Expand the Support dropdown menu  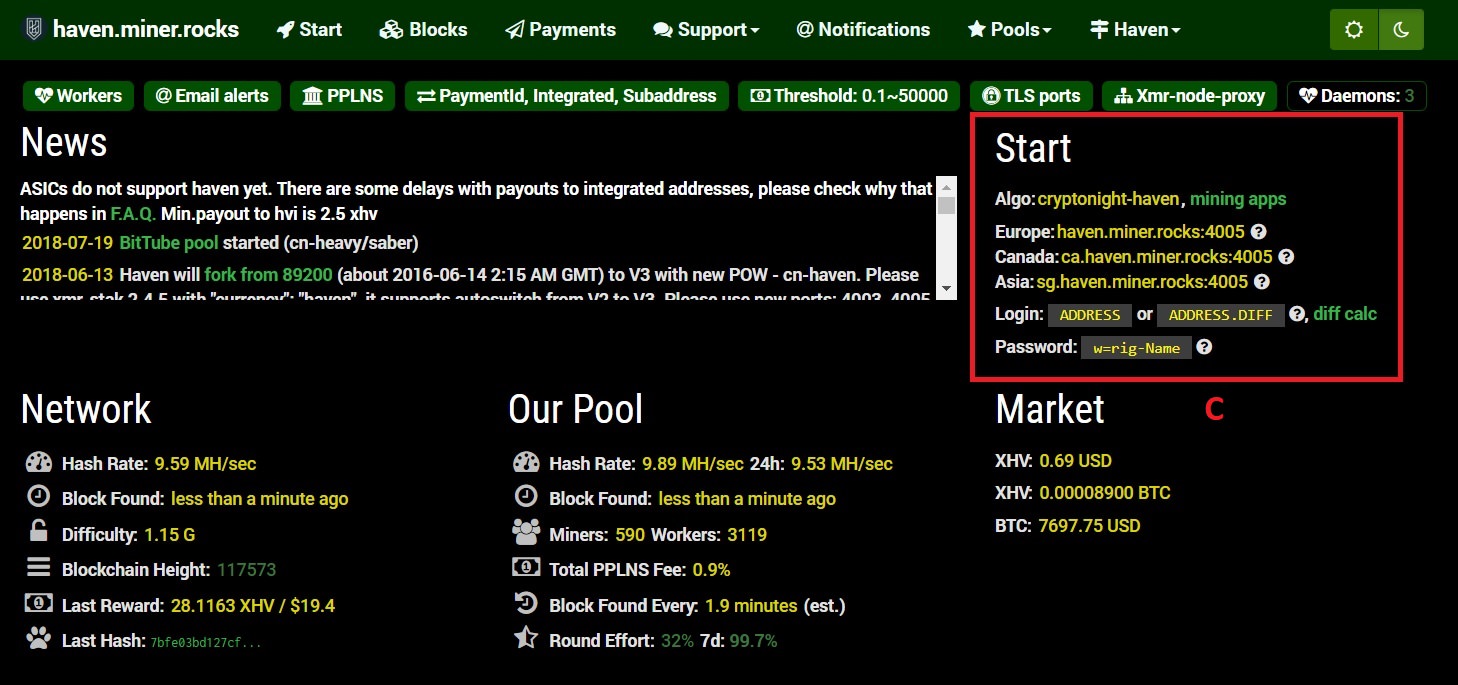pos(706,30)
